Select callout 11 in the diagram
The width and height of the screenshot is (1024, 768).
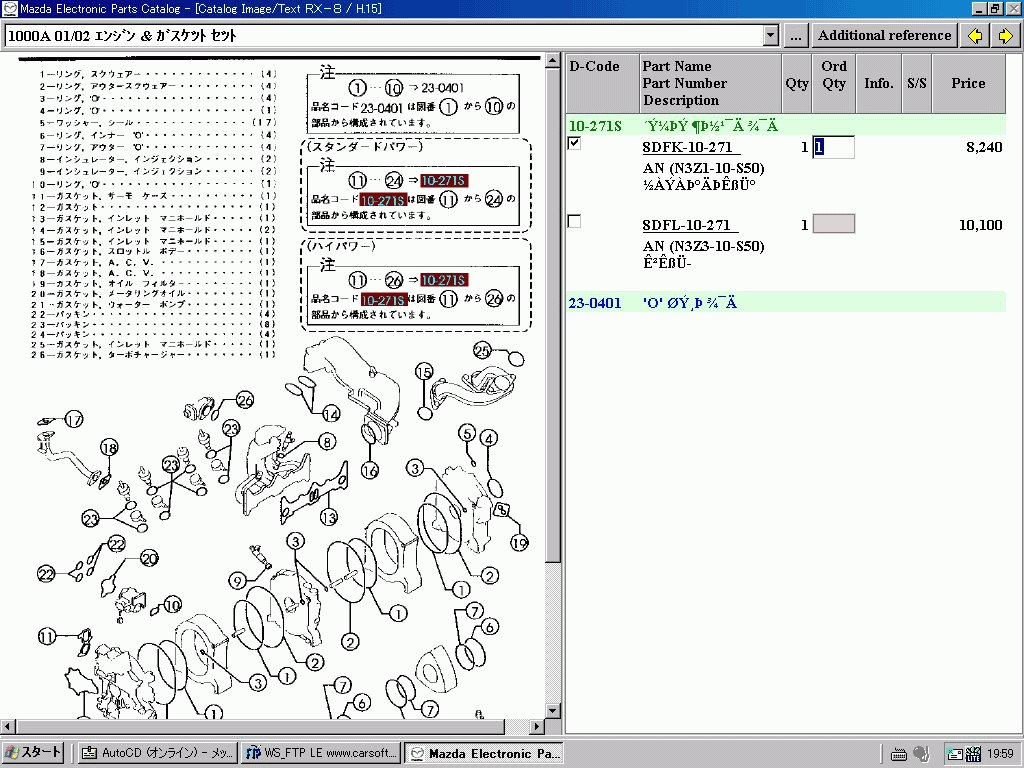coord(46,636)
